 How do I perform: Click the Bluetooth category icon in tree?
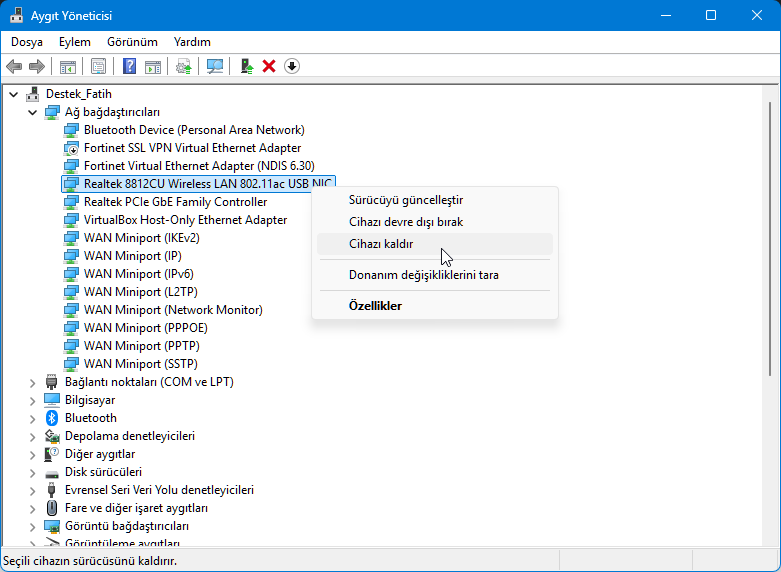click(53, 418)
